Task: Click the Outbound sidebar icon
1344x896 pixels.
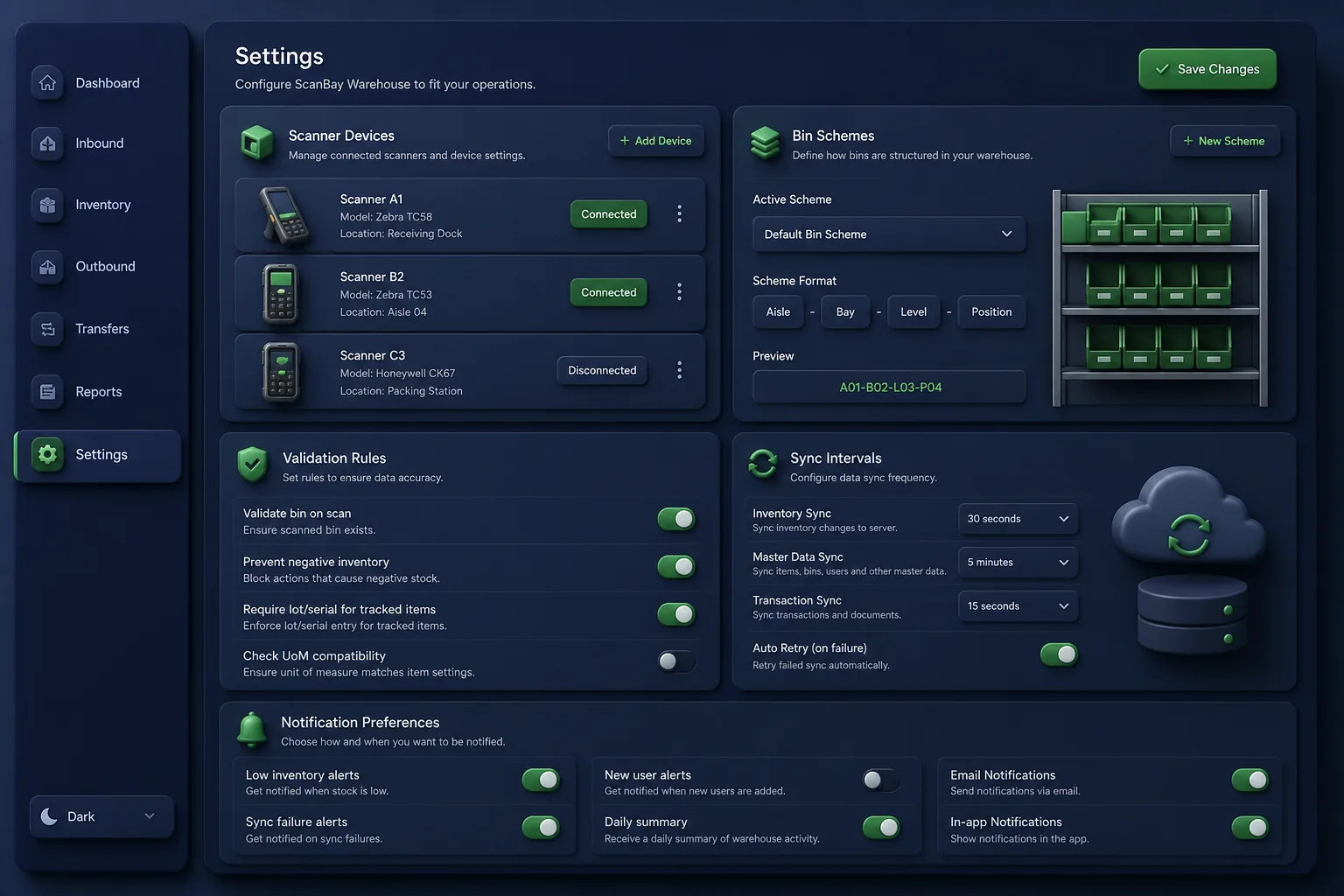Action: (47, 267)
